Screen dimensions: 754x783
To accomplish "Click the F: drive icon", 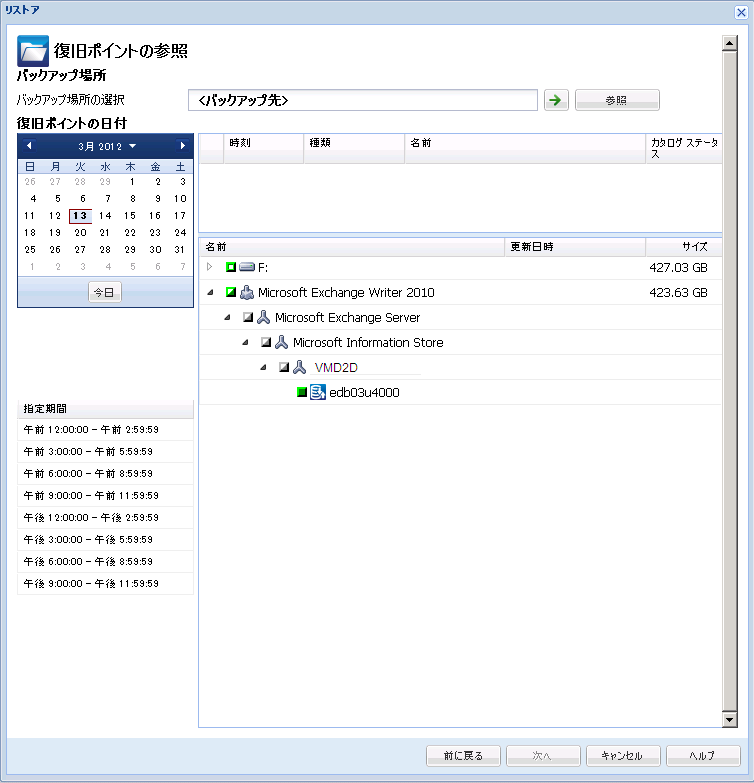I will point(247,267).
